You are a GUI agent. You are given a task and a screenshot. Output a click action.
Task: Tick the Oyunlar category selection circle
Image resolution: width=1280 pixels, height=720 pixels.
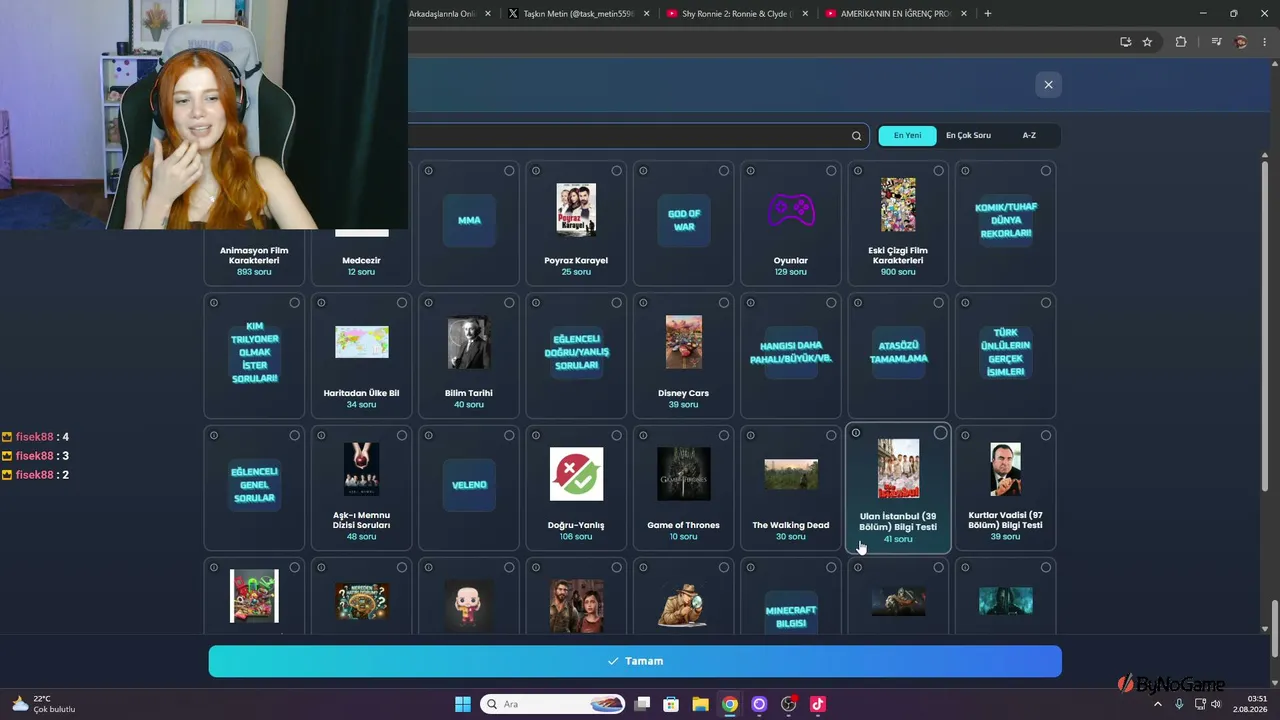point(831,171)
